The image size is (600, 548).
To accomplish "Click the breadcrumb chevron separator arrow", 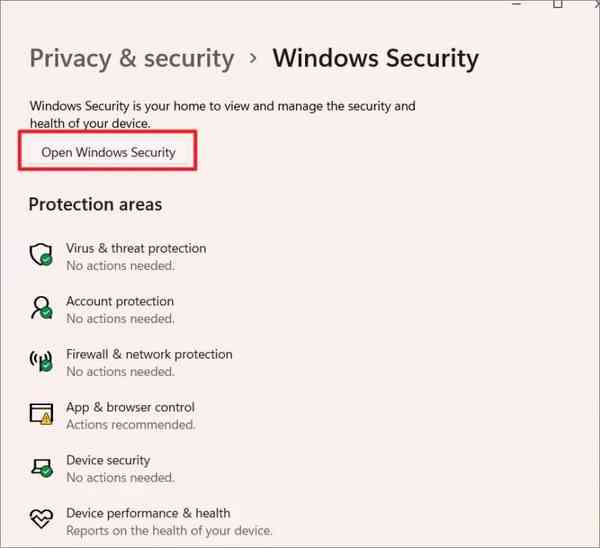I will point(253,59).
